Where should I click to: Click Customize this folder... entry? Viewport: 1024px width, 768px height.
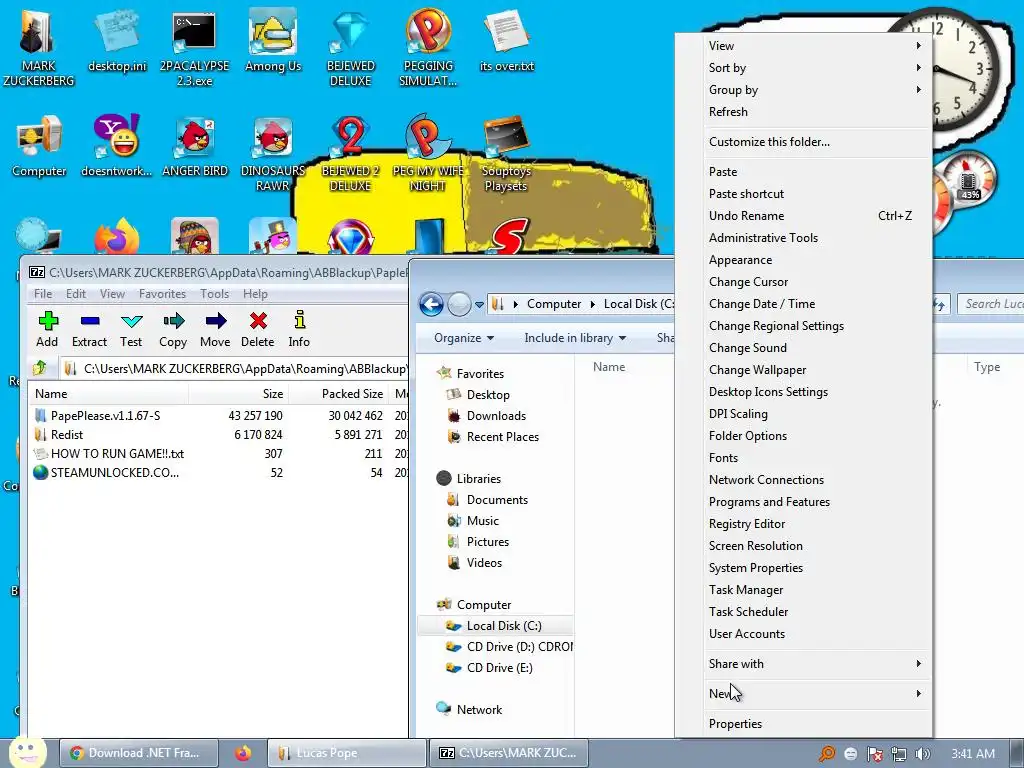[816, 142]
